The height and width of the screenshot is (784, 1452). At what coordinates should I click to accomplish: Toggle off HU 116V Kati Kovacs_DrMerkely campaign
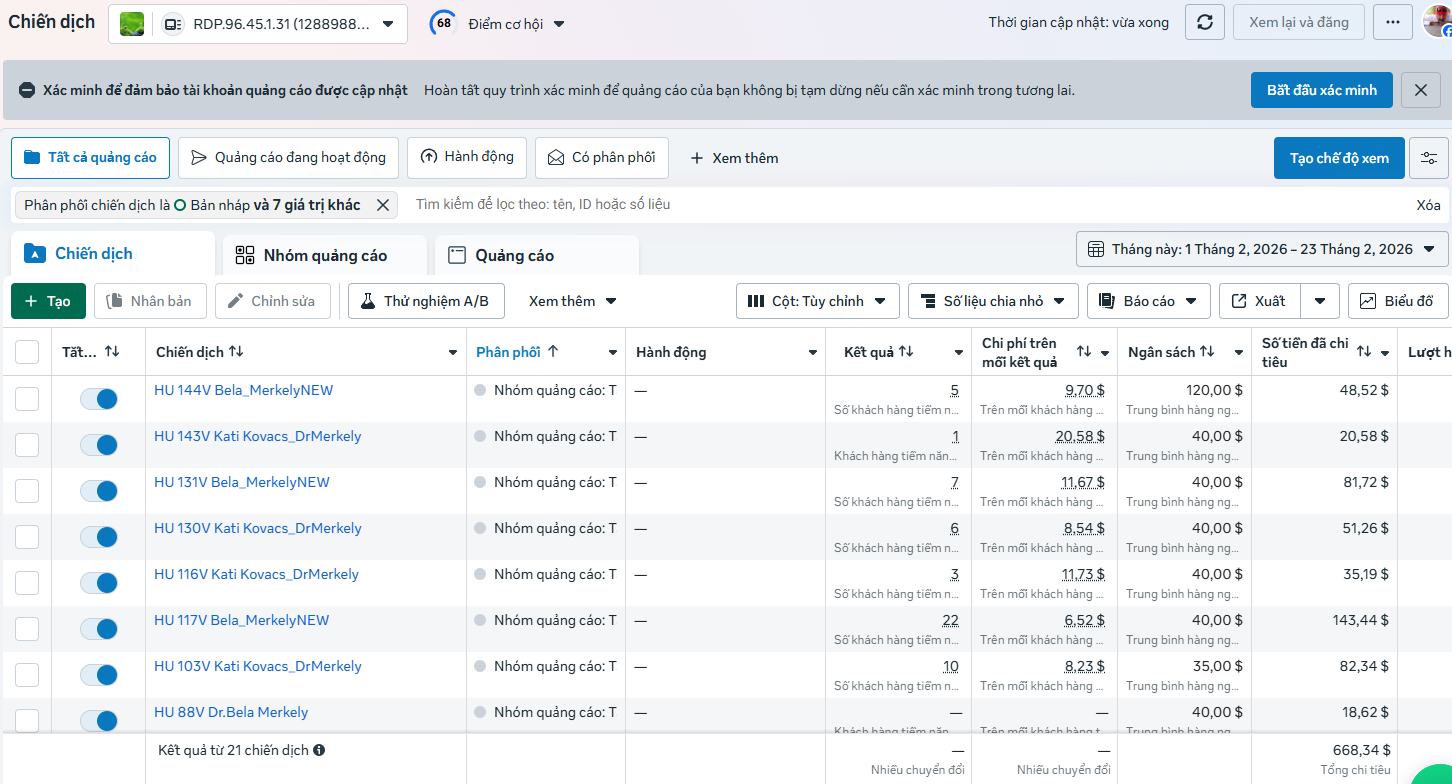(x=99, y=583)
